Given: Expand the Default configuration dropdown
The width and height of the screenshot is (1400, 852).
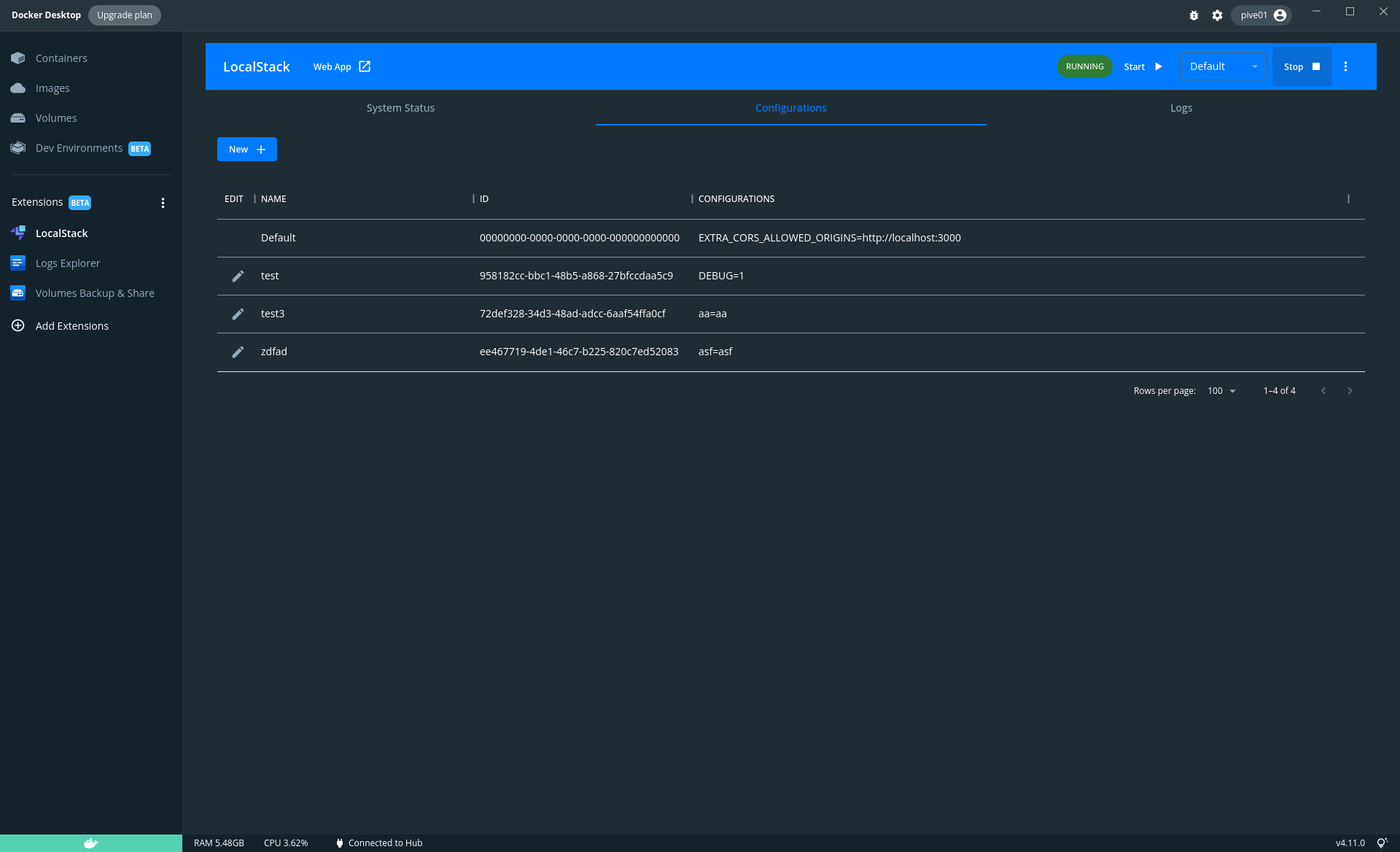Looking at the screenshot, I should pyautogui.click(x=1223, y=66).
